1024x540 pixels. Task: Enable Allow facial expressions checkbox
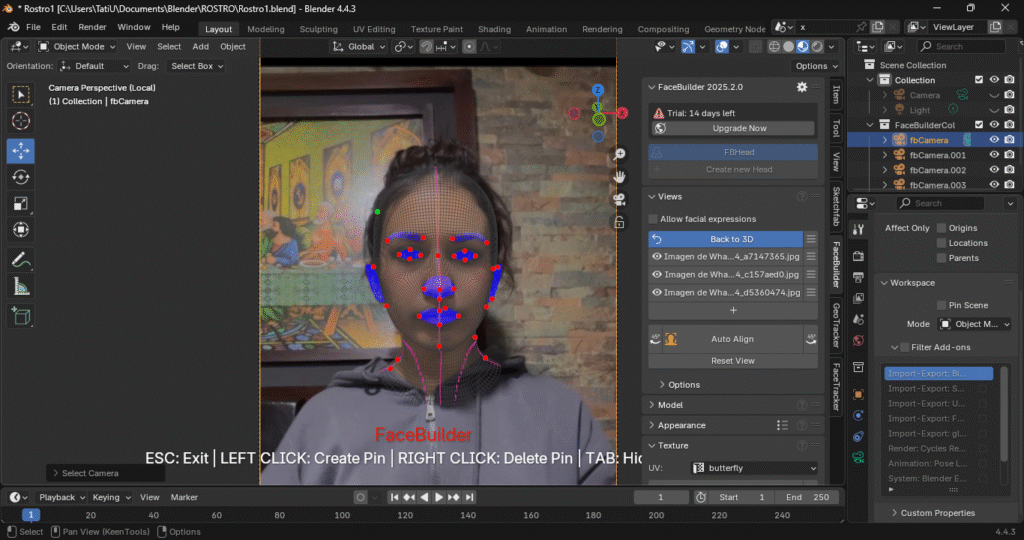coord(654,219)
